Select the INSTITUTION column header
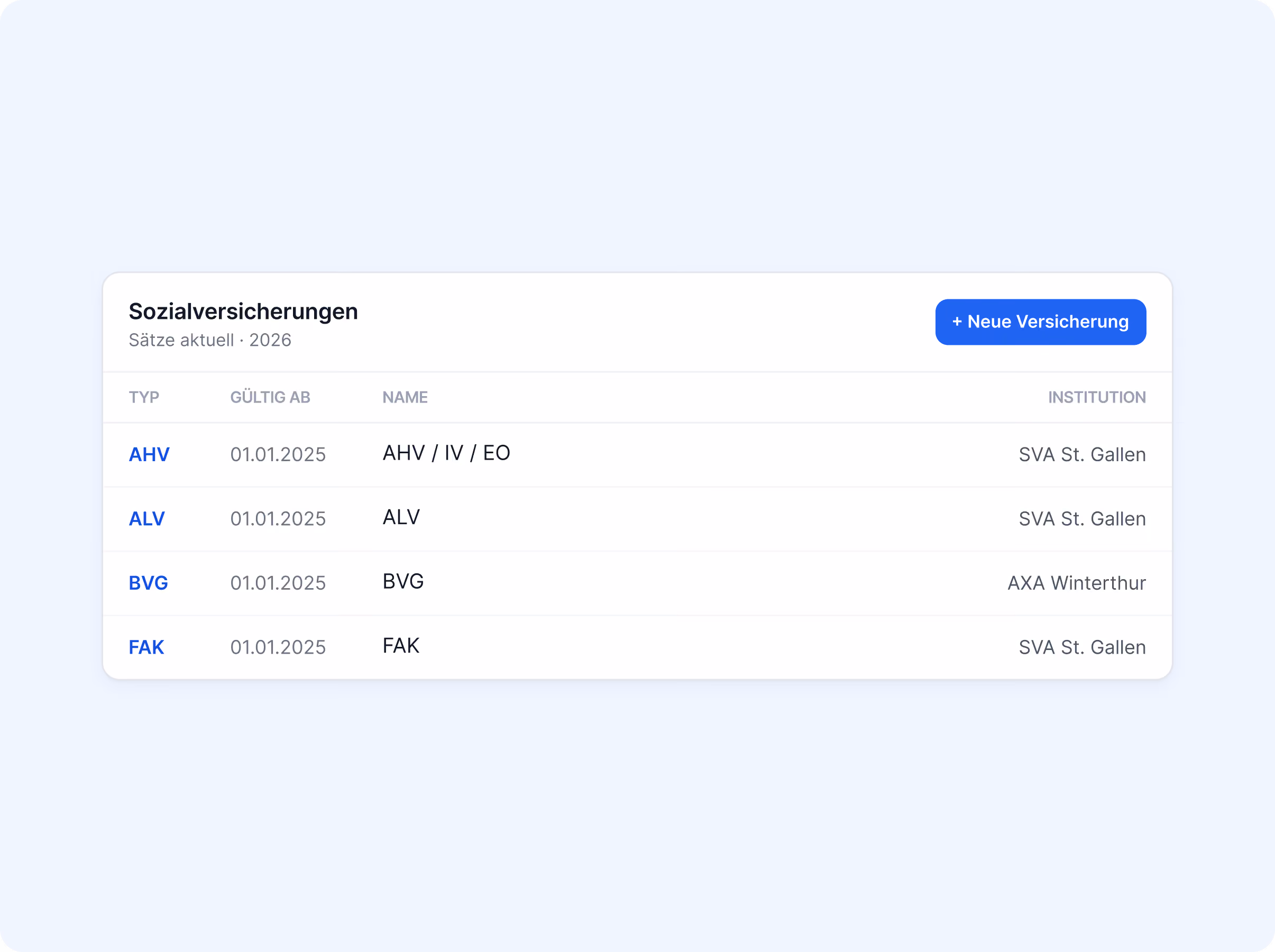1275x952 pixels. [1097, 397]
